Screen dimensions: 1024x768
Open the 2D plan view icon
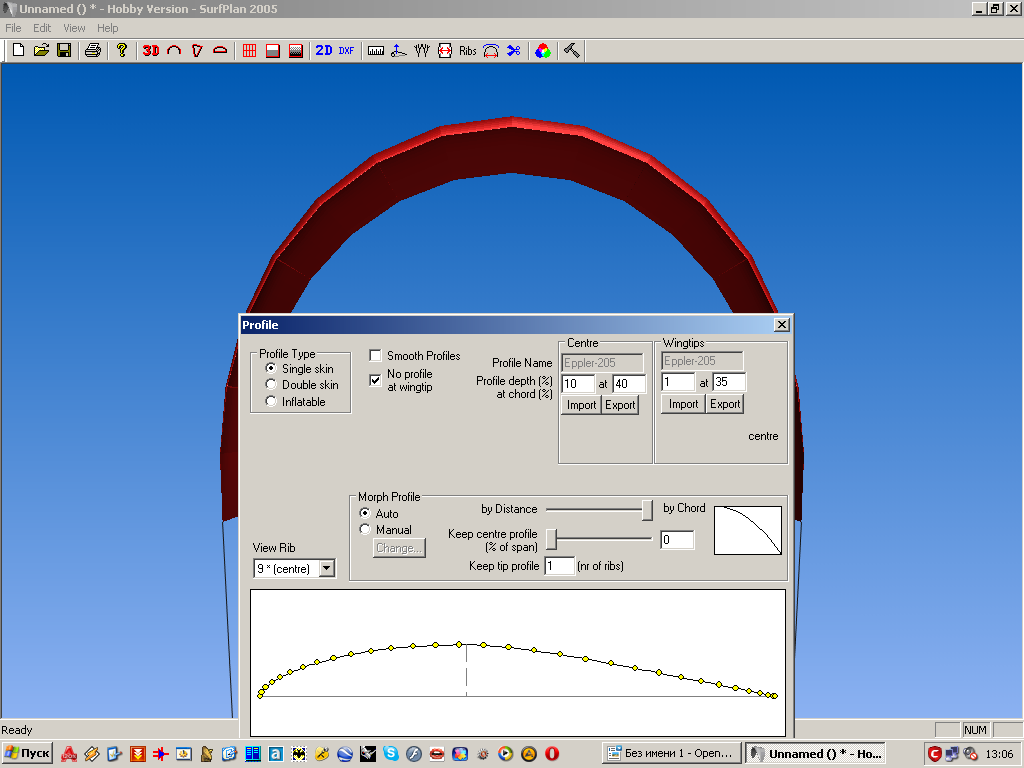pyautogui.click(x=324, y=50)
